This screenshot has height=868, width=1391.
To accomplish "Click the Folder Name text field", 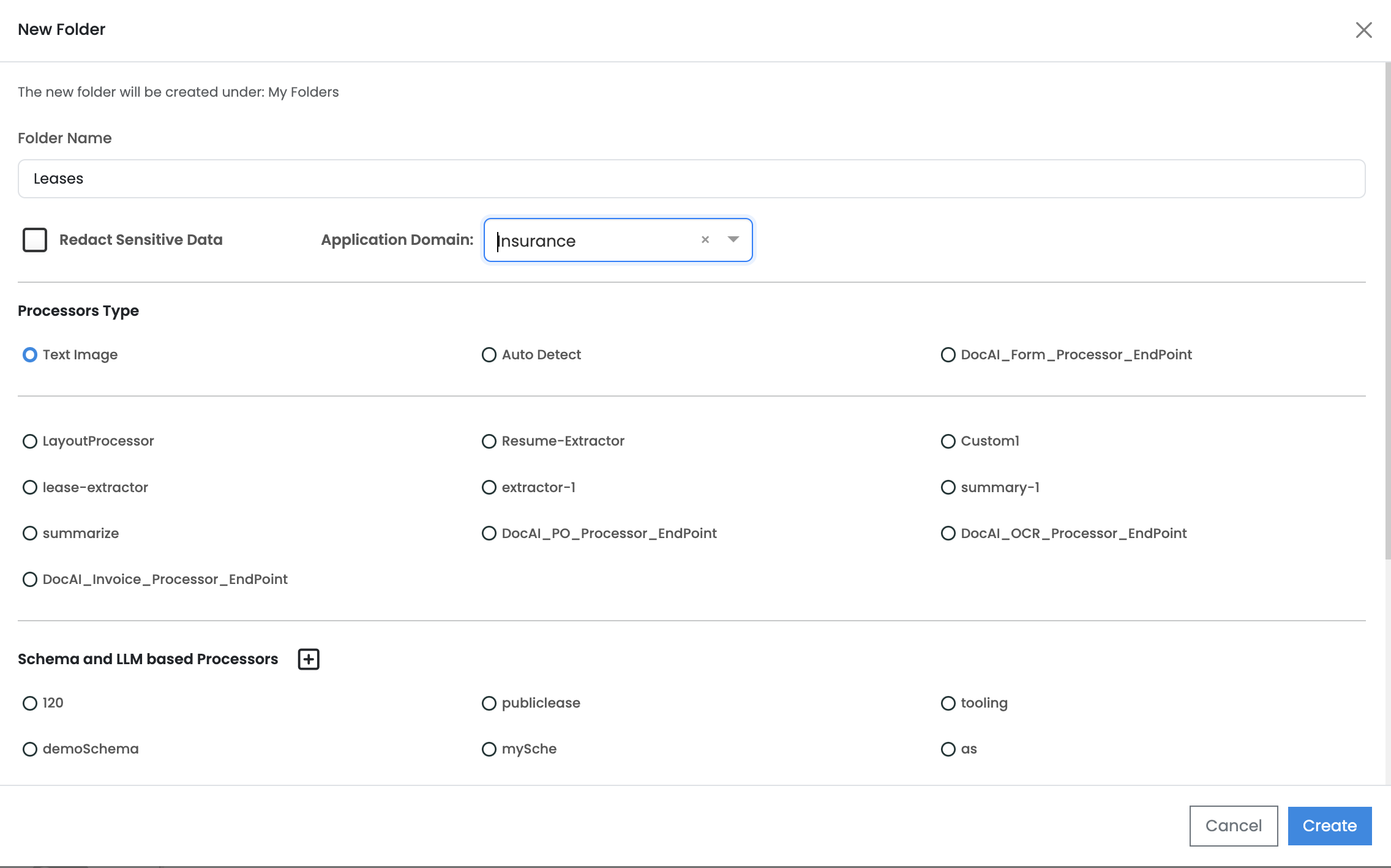I will (691, 179).
